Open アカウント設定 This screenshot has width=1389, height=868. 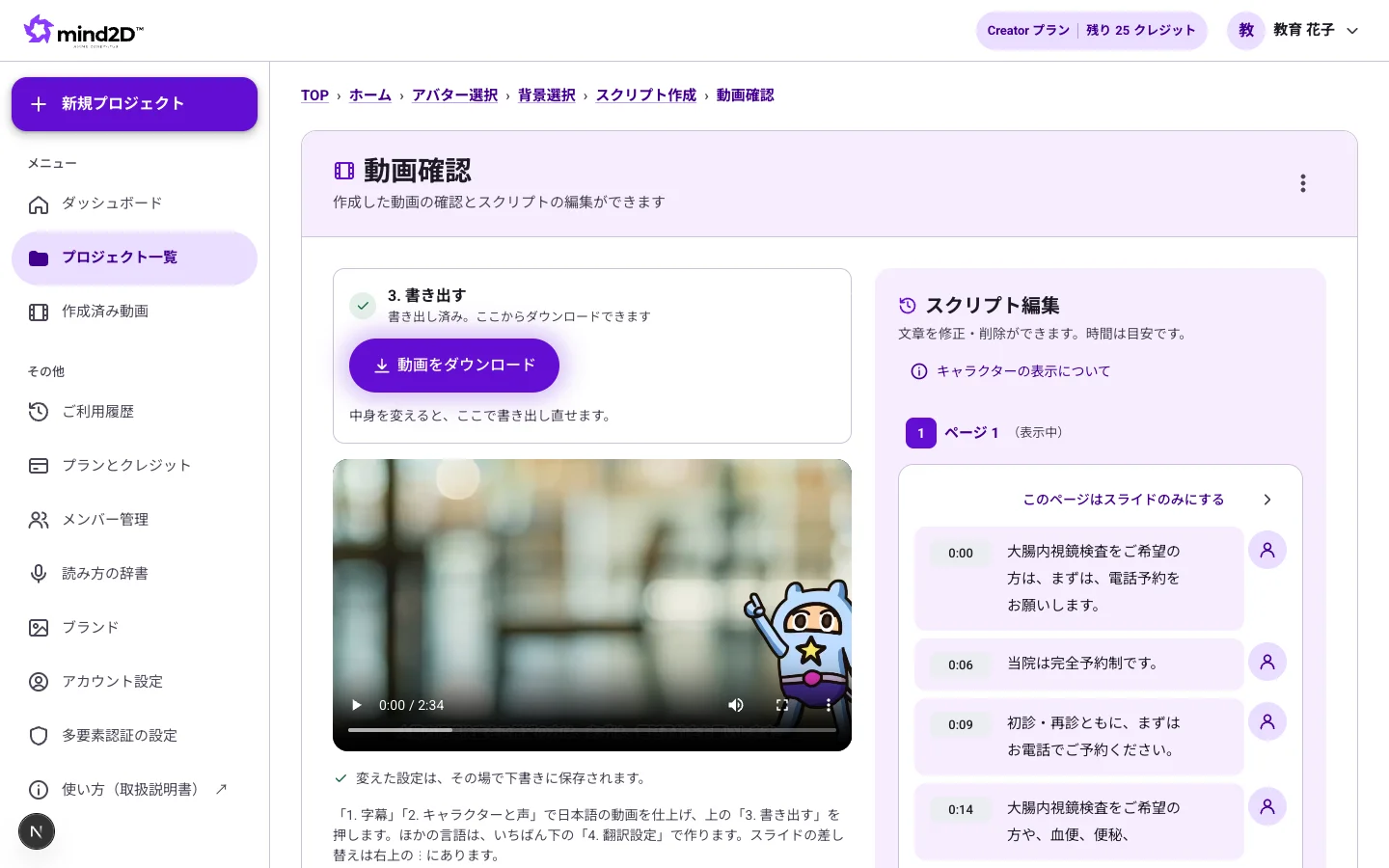pos(134,683)
